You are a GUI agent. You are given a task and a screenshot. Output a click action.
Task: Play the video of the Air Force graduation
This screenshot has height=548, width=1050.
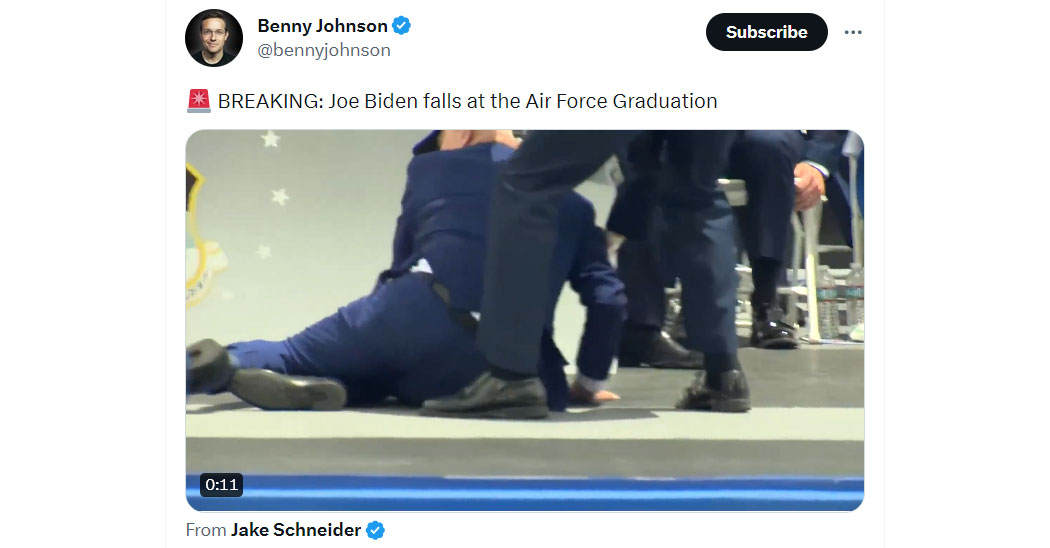[x=525, y=320]
